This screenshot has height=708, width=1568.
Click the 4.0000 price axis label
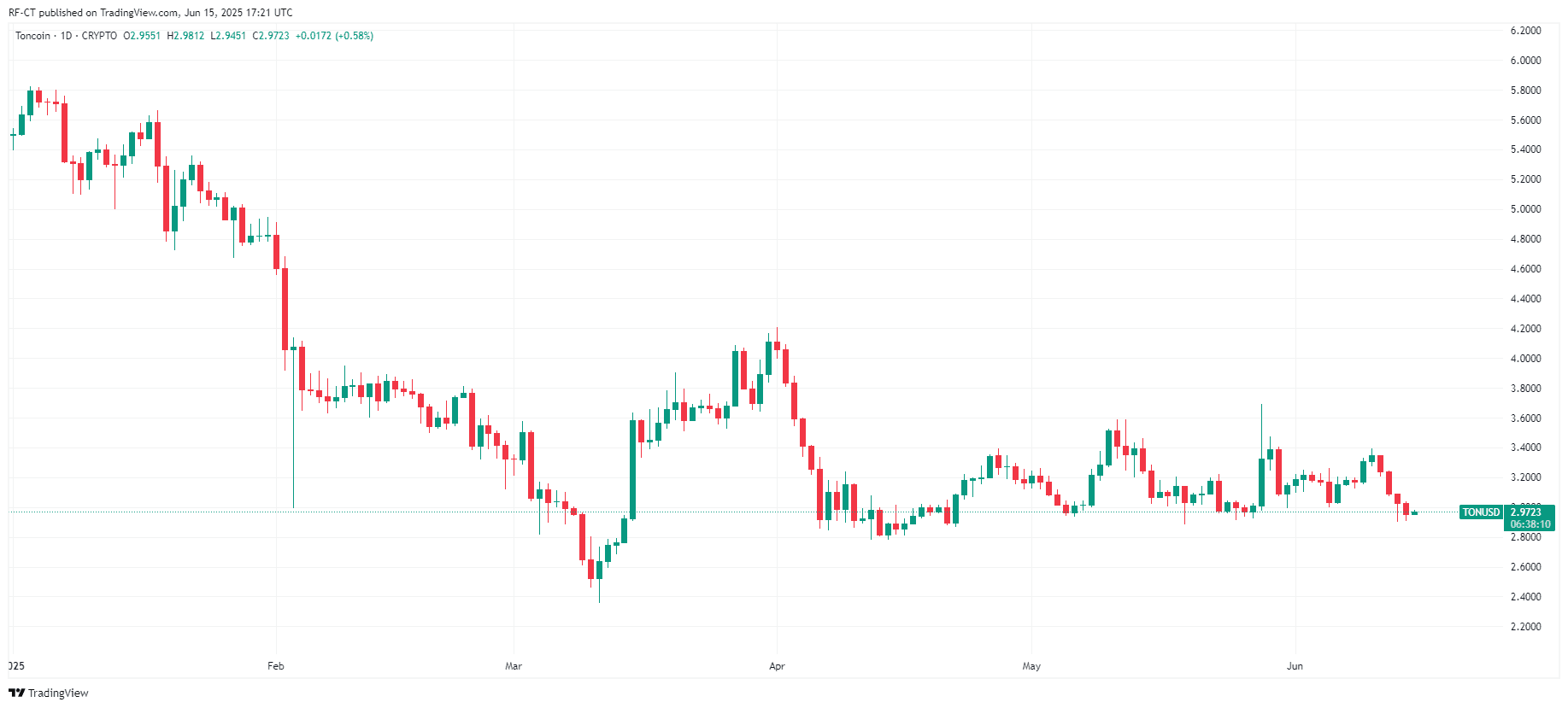point(1525,359)
